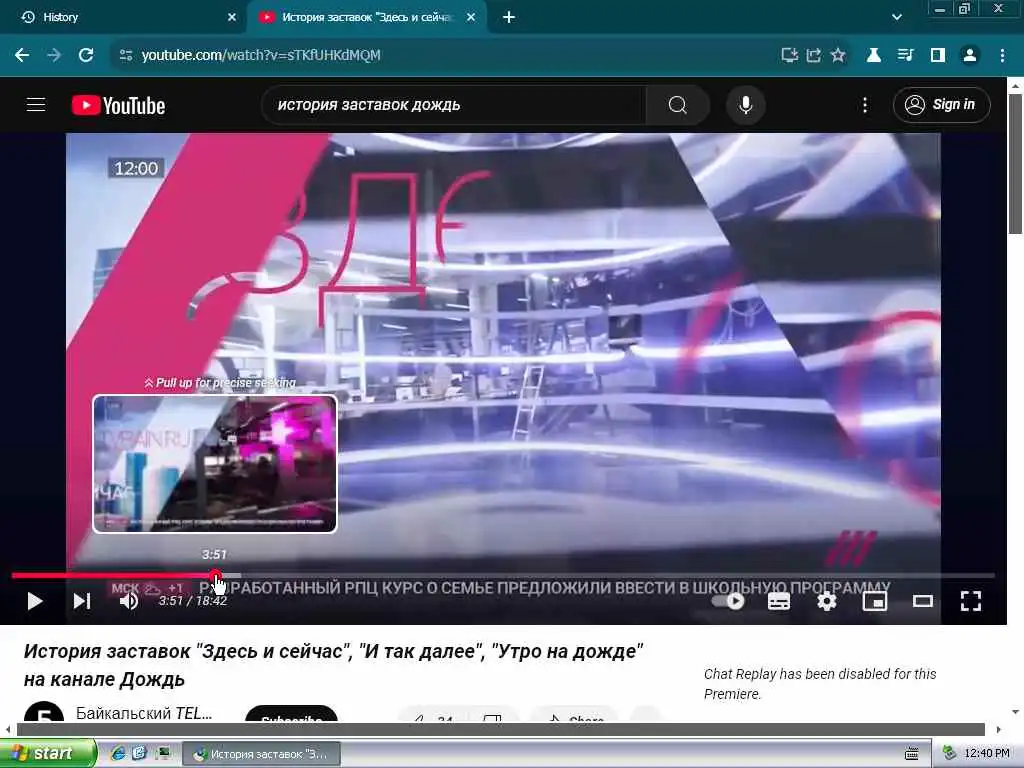Screen dimensions: 1024x768
Task: Open media controls icon in toolbar
Action: coord(905,55)
